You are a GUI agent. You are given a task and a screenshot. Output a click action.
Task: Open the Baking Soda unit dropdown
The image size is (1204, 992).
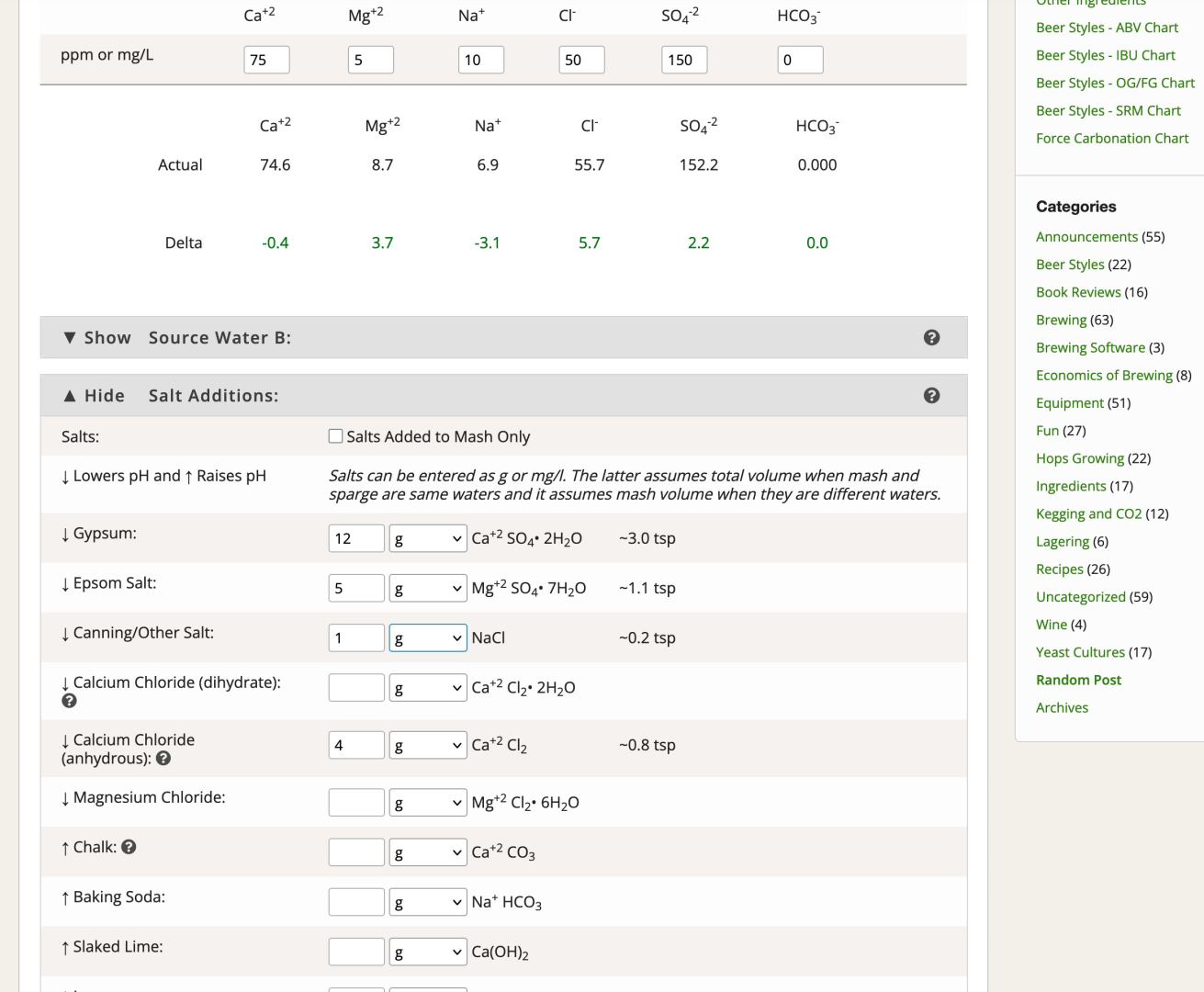427,903
